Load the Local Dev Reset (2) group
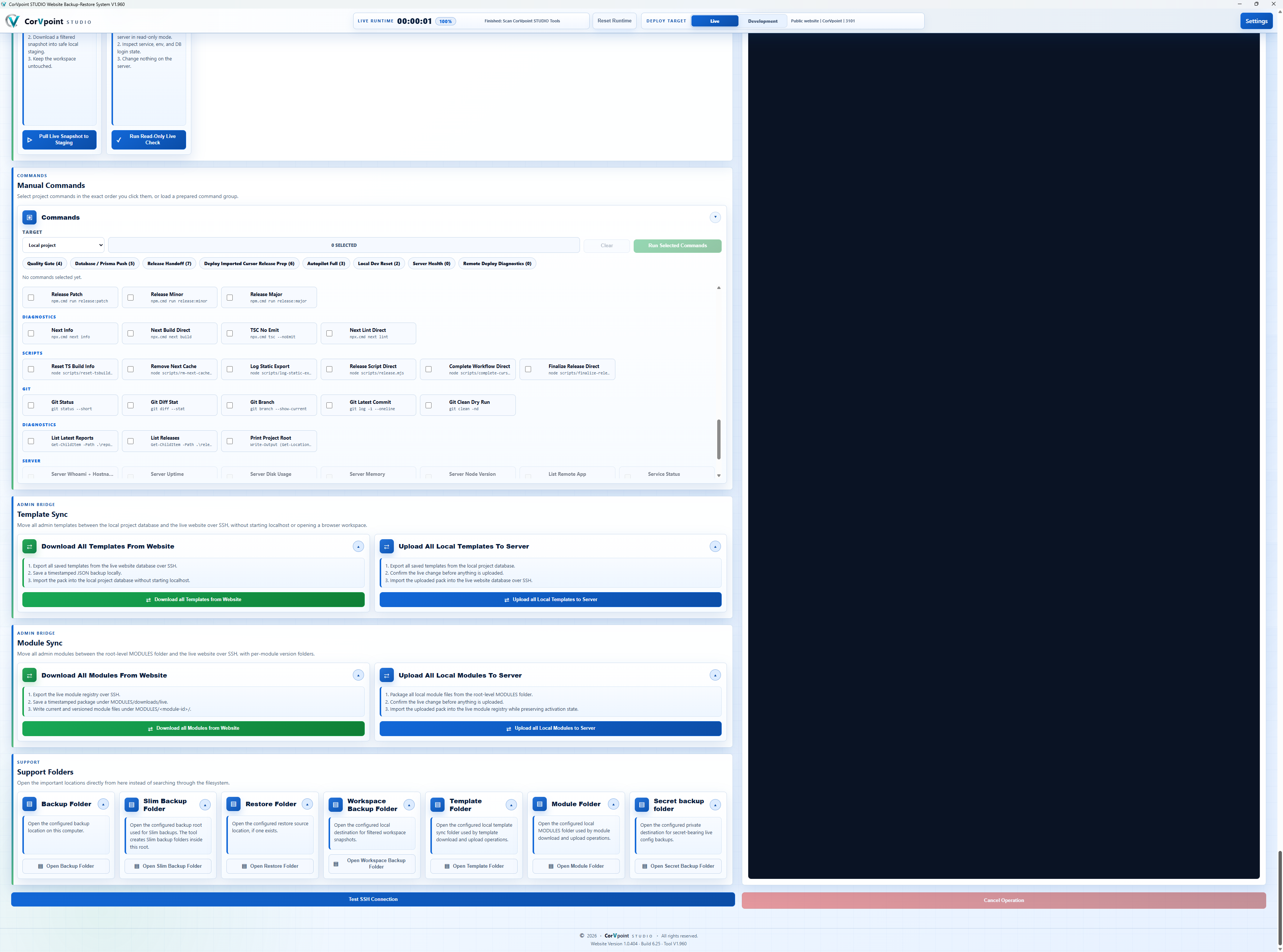This screenshot has height=952, width=1283. coord(379,263)
